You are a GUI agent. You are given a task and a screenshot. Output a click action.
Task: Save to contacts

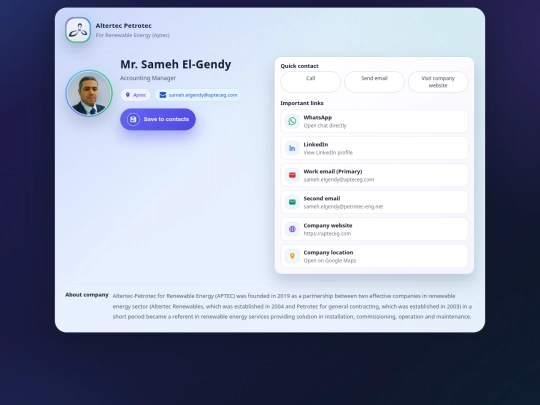(x=158, y=119)
